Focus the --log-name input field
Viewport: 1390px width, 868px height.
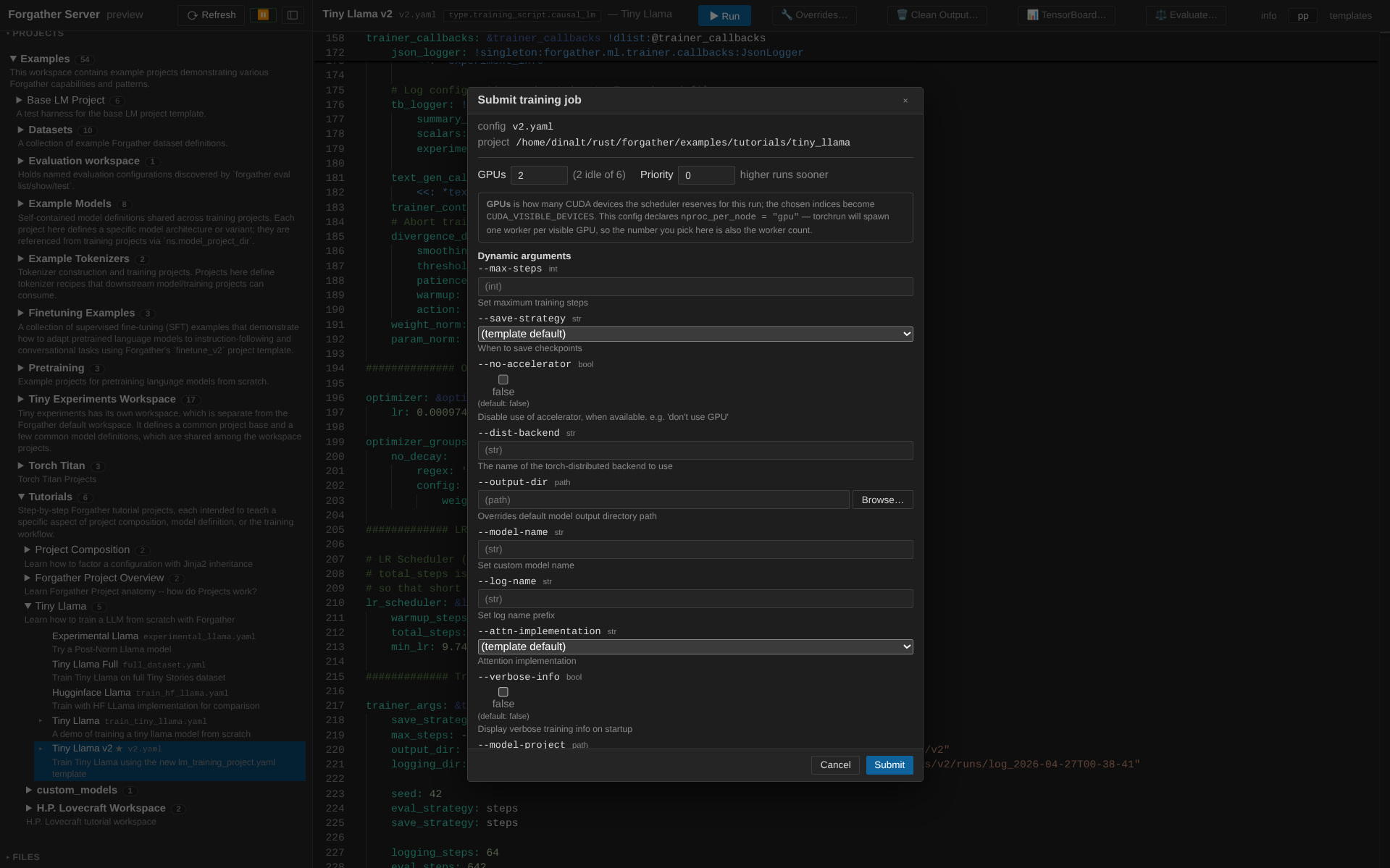(695, 599)
